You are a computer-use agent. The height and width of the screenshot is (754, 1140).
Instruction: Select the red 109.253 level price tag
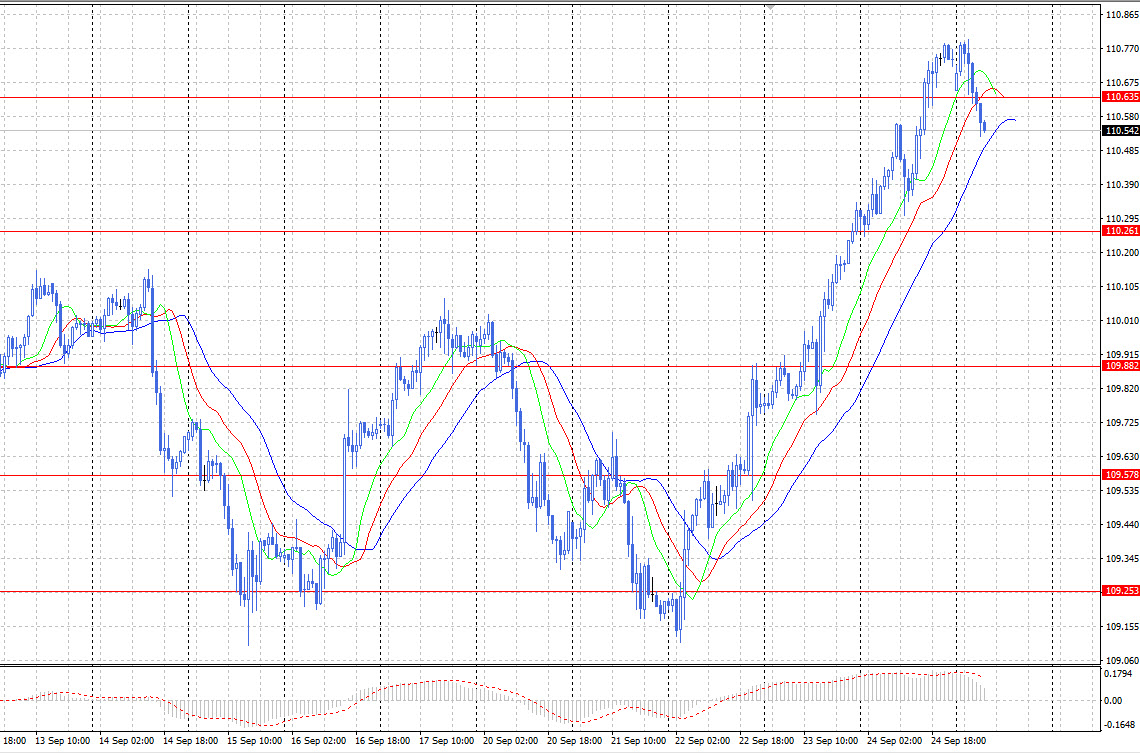tap(1121, 591)
